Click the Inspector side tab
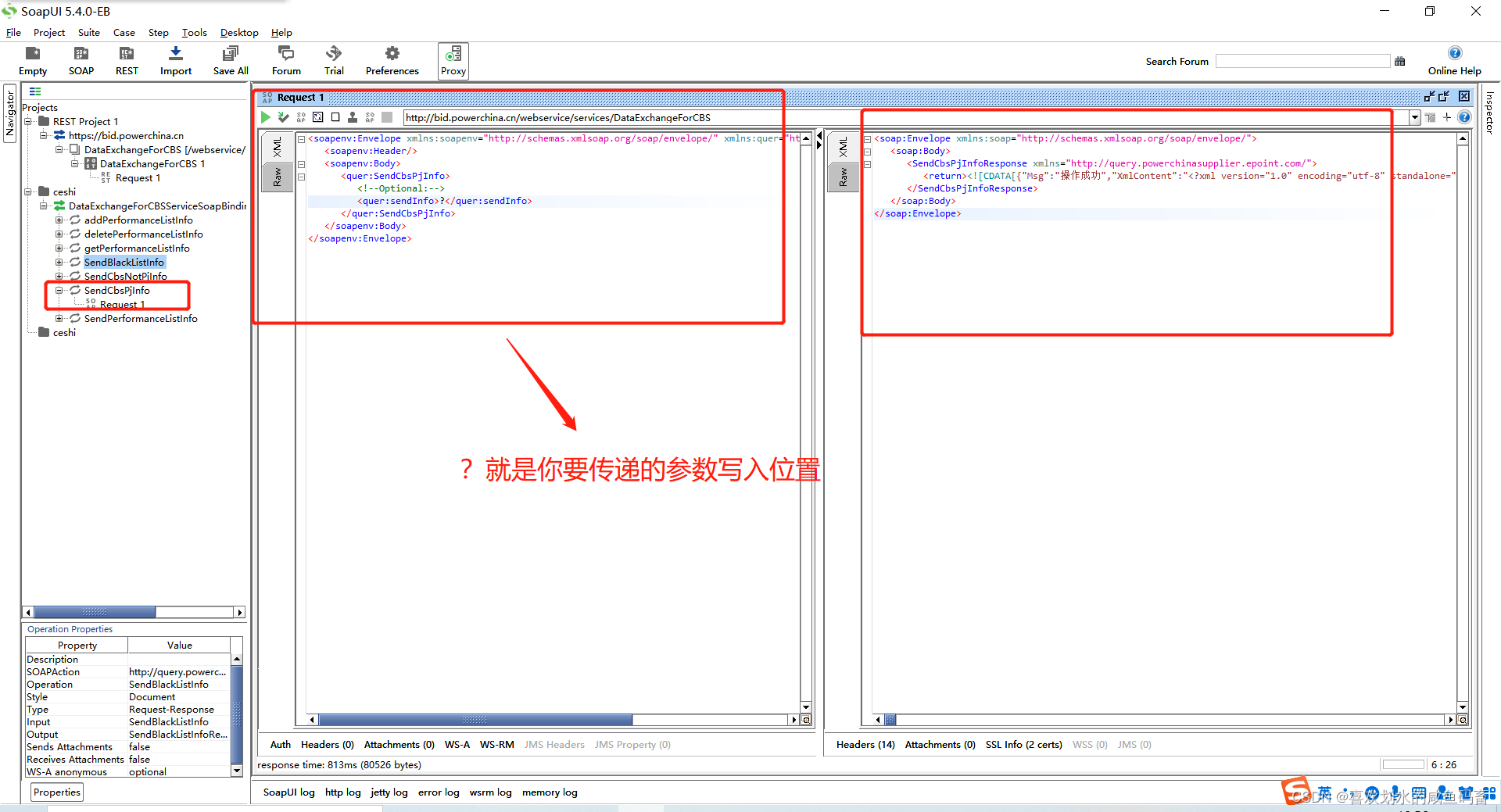The height and width of the screenshot is (812, 1501). click(x=1489, y=112)
